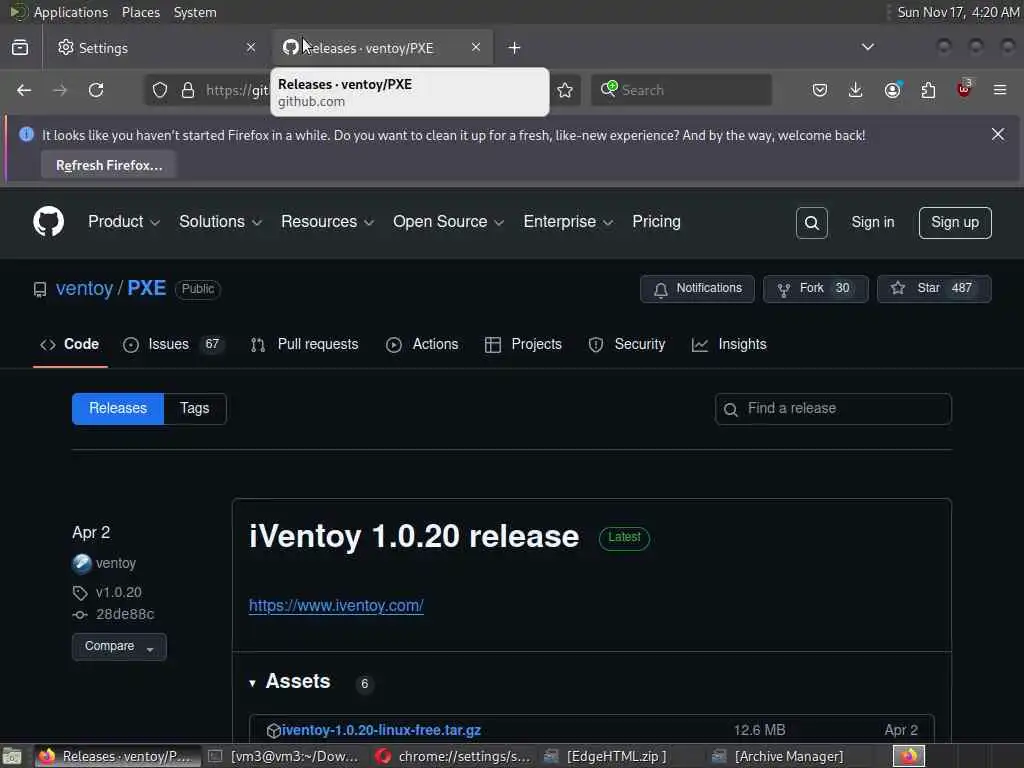The width and height of the screenshot is (1024, 768).
Task: Download iventoy-1.0.20-linux-free.tar.gz asset
Action: point(381,730)
